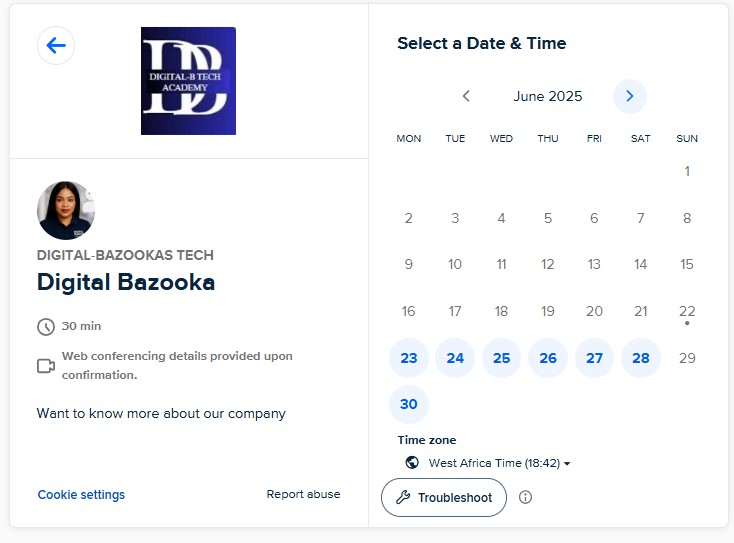This screenshot has height=543, width=734.
Task: Go to next month with right chevron
Action: click(630, 96)
